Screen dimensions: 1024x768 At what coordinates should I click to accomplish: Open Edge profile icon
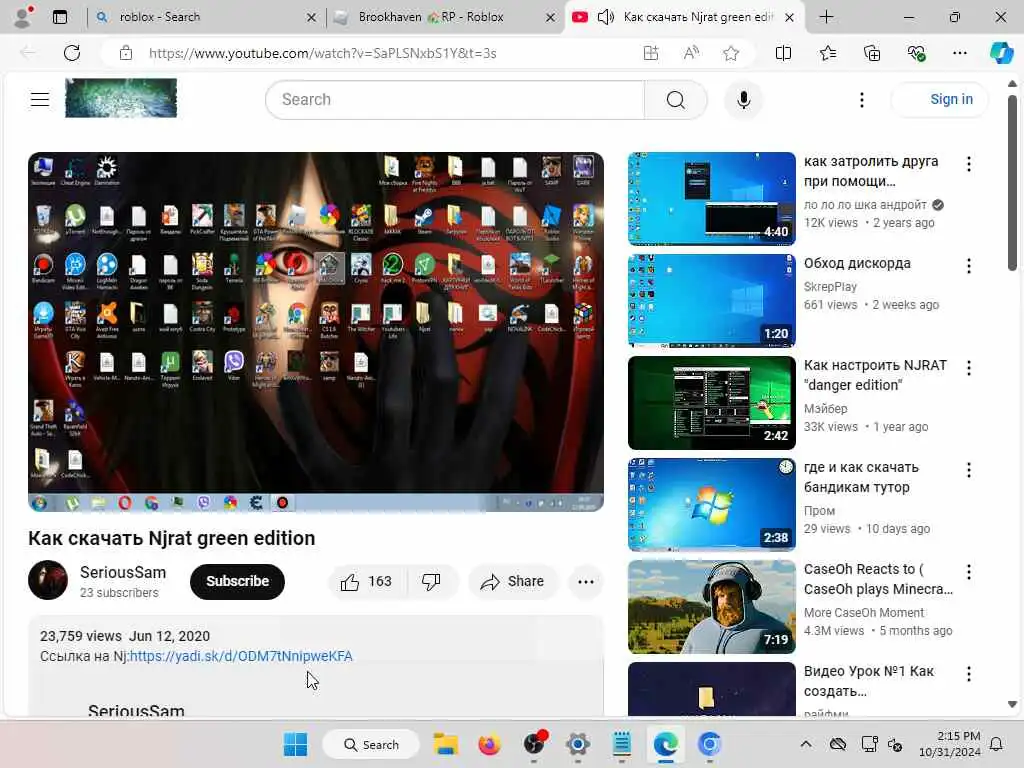(x=24, y=17)
